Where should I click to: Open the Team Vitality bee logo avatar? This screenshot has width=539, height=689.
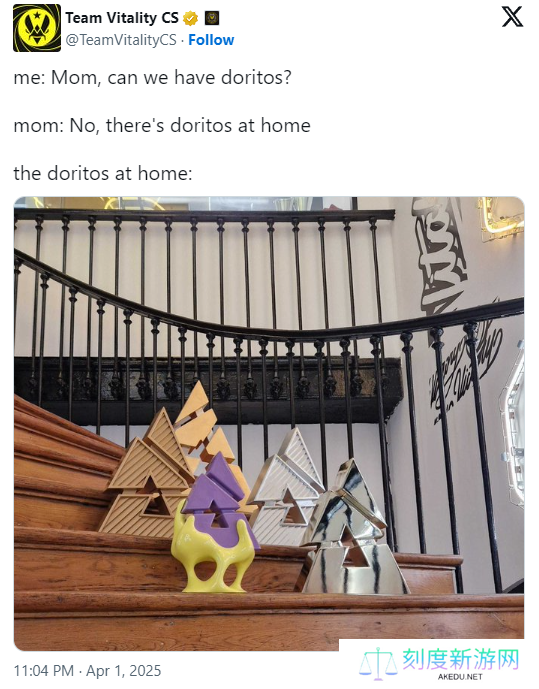point(37,28)
